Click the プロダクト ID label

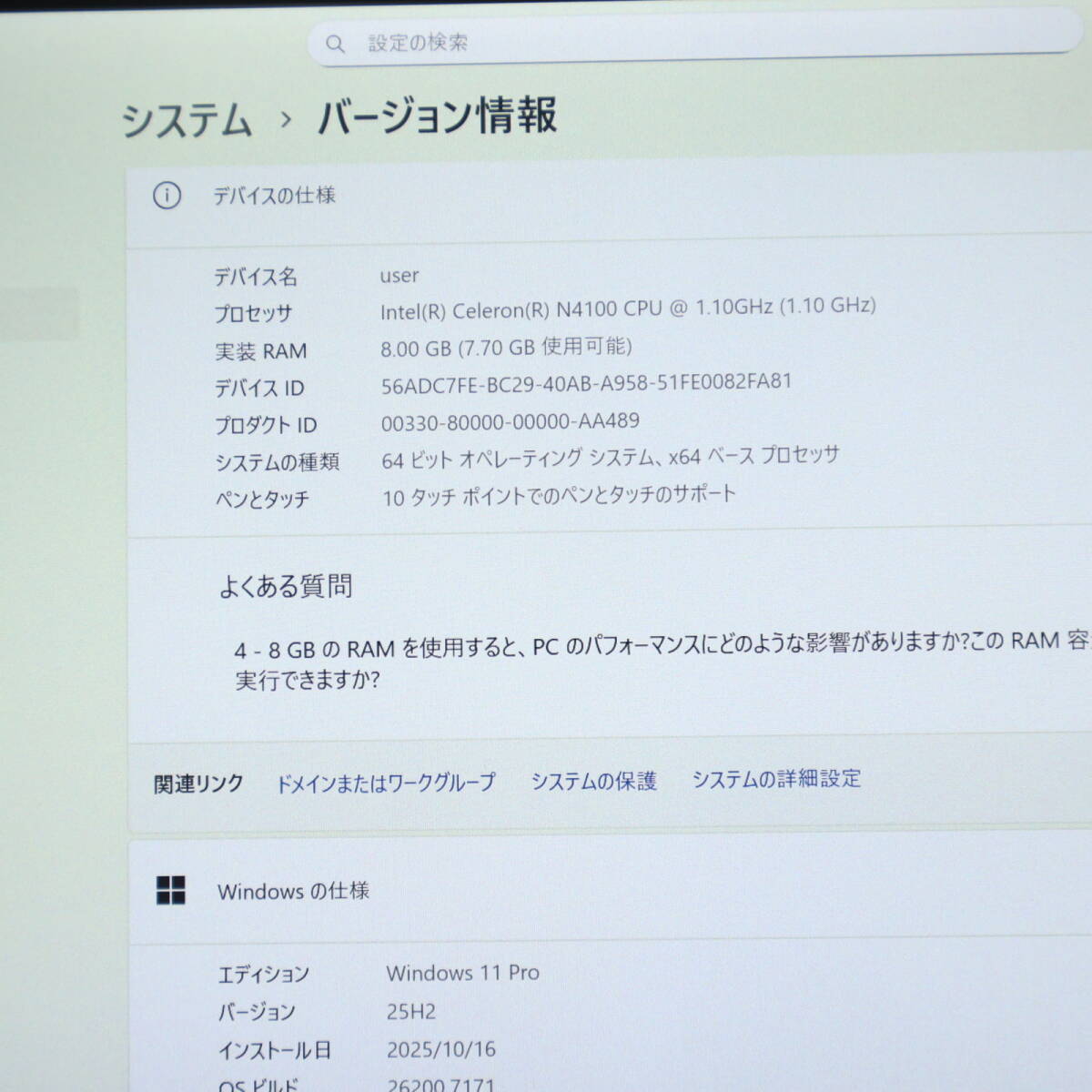pos(266,425)
